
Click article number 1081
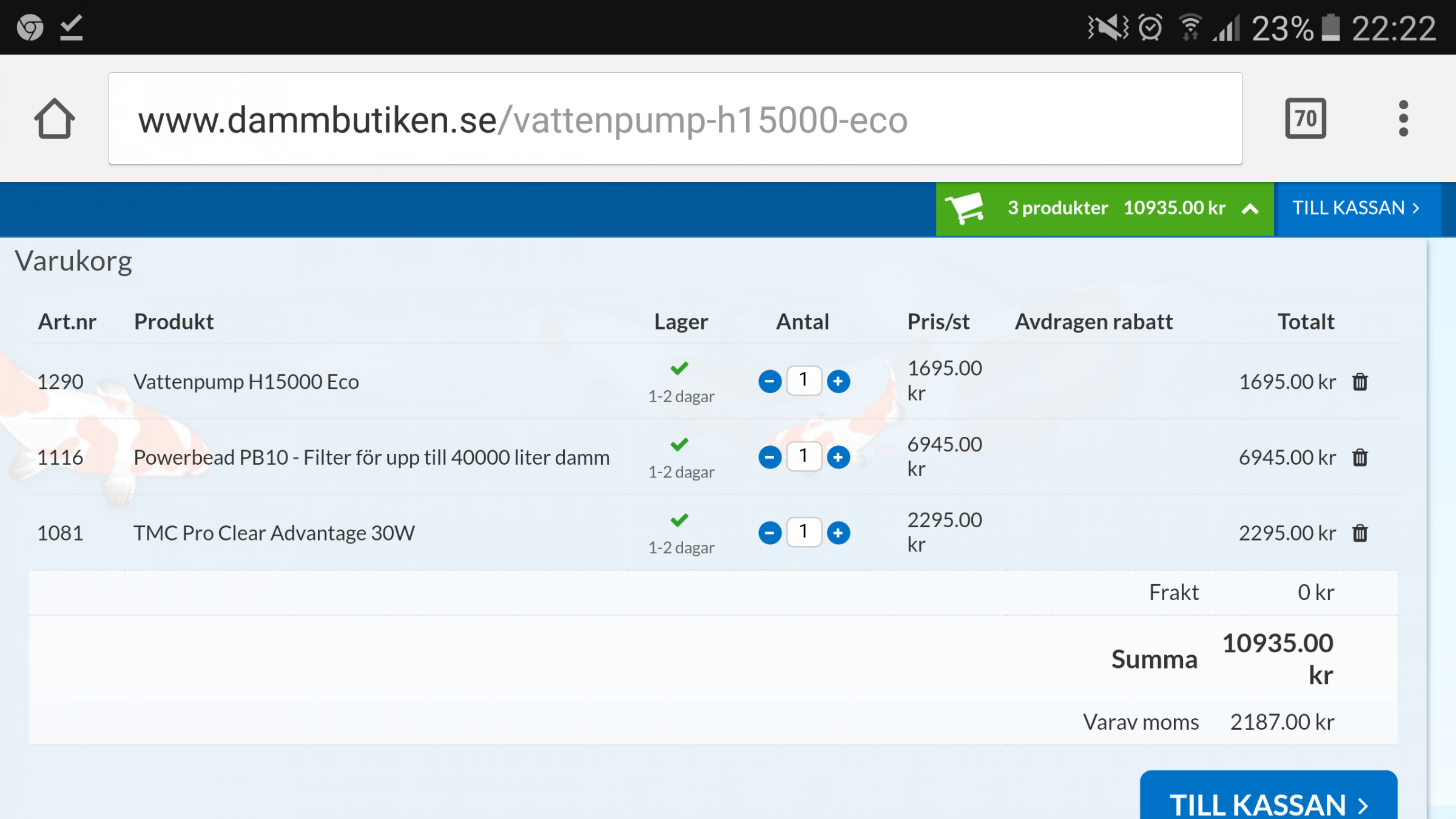[60, 533]
